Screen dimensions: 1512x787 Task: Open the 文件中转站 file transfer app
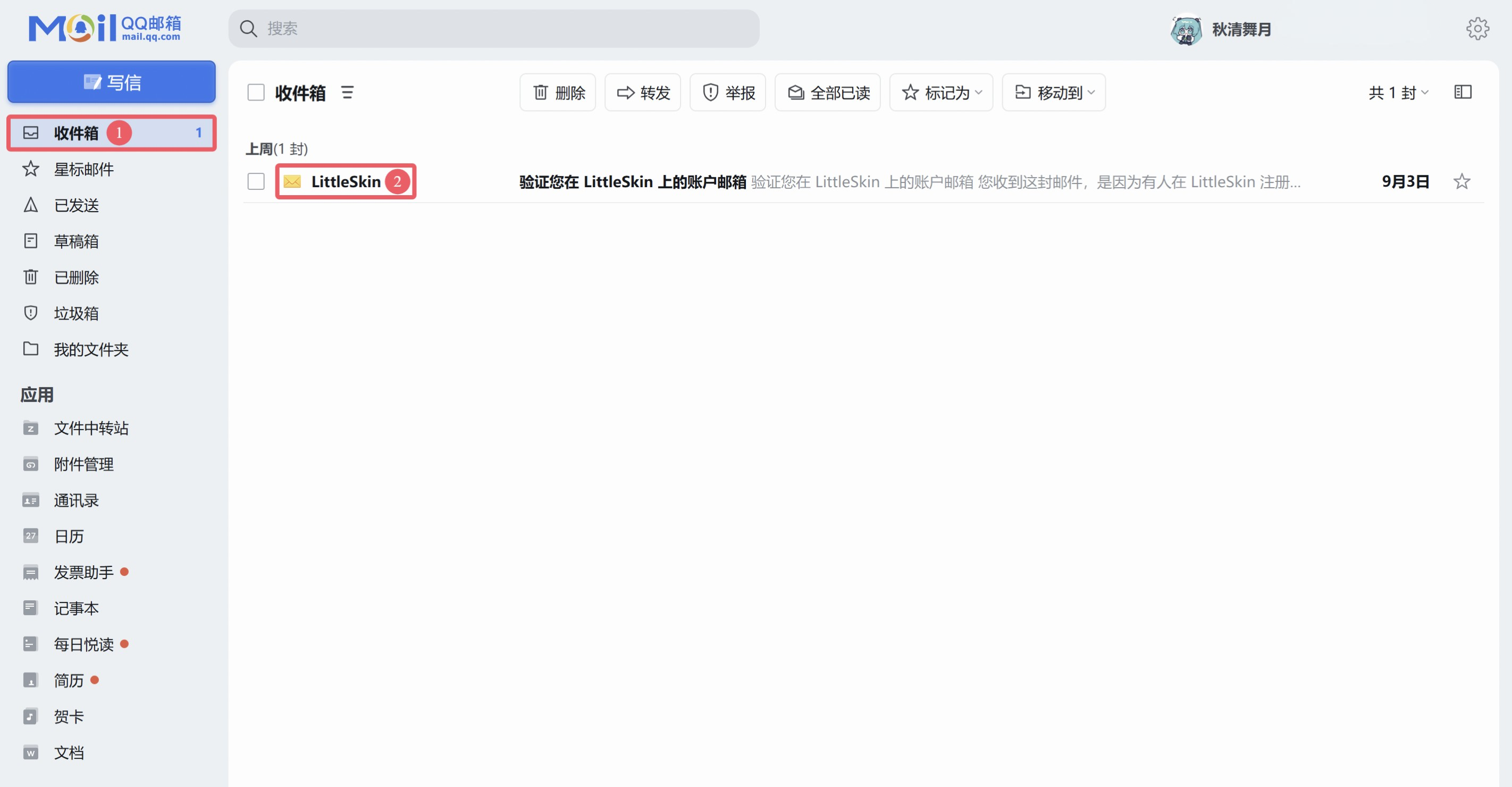[91, 428]
